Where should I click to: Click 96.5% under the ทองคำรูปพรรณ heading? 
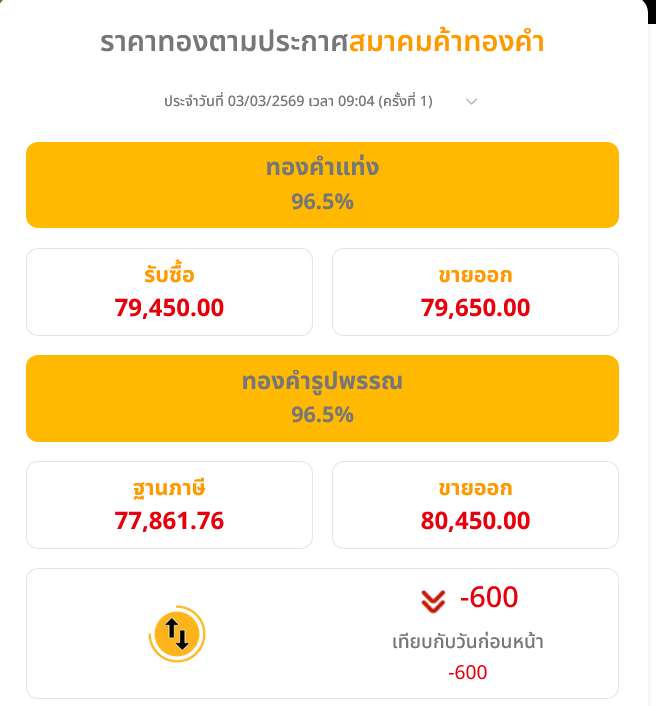(322, 414)
